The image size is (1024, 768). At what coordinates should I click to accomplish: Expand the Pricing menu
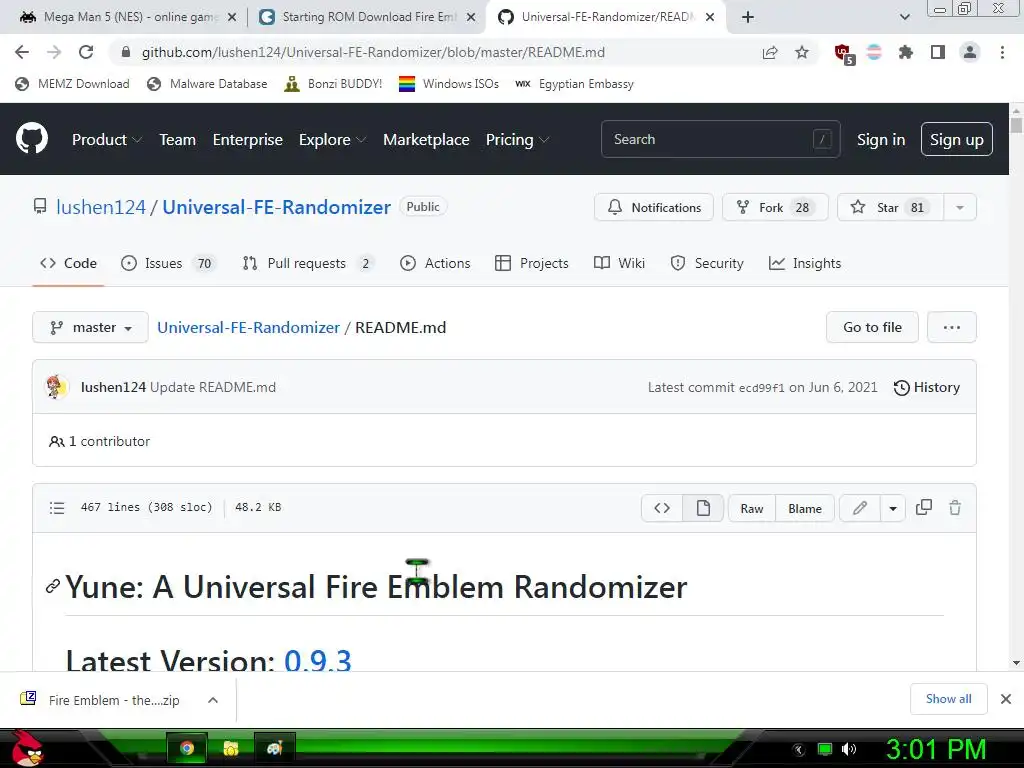[x=517, y=140]
